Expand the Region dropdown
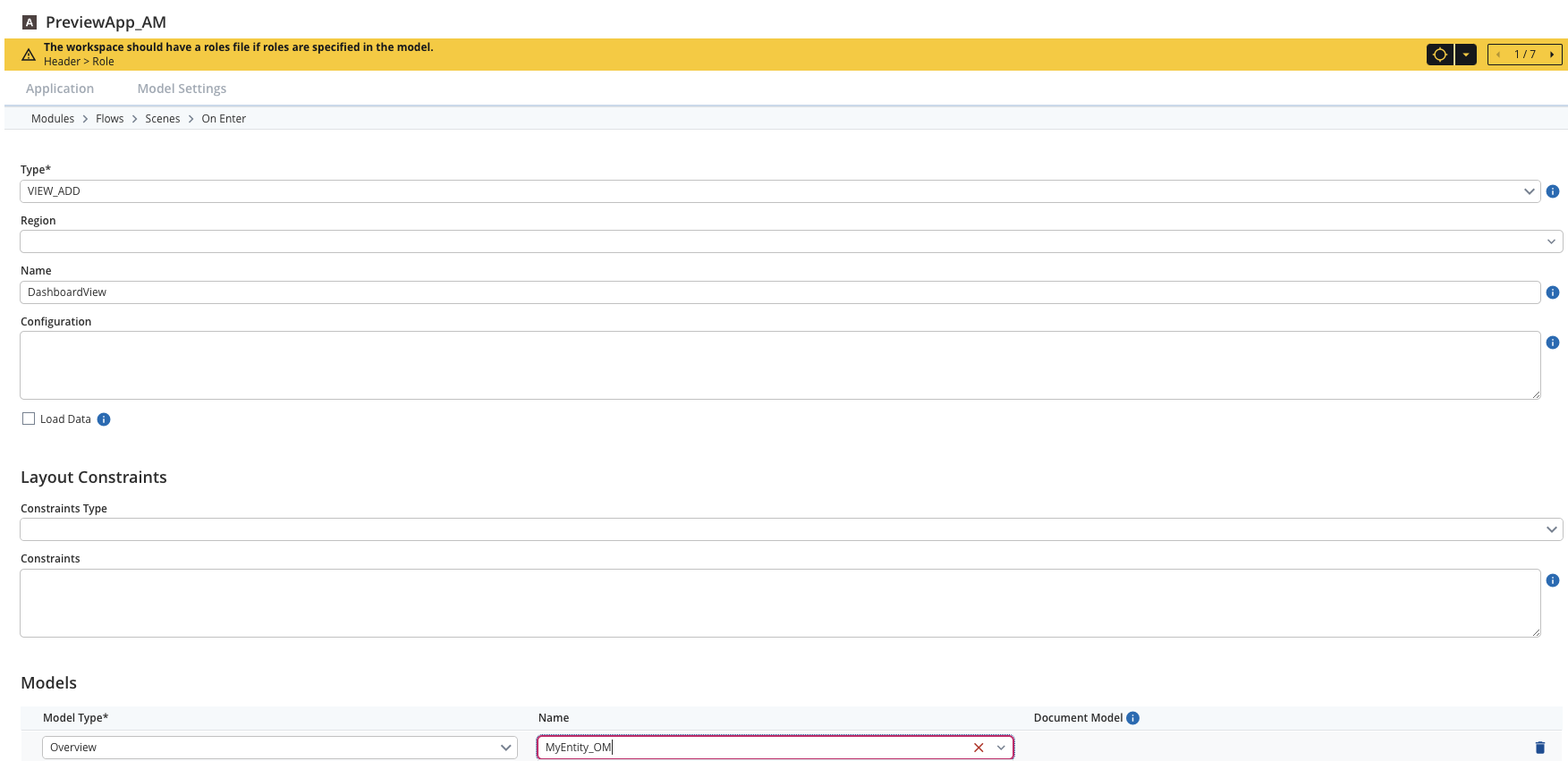 point(791,241)
